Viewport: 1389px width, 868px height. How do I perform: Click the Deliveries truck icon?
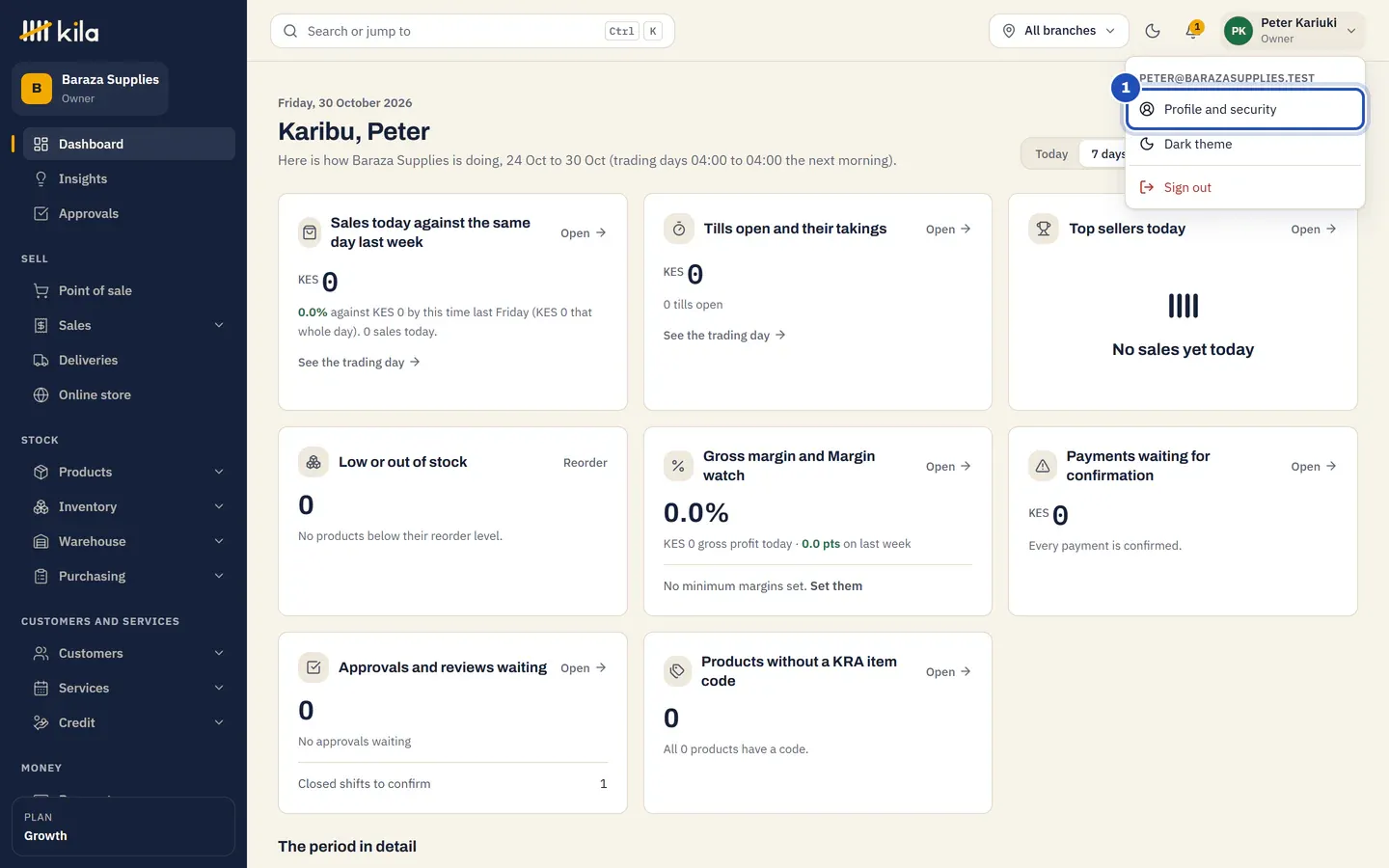(41, 361)
